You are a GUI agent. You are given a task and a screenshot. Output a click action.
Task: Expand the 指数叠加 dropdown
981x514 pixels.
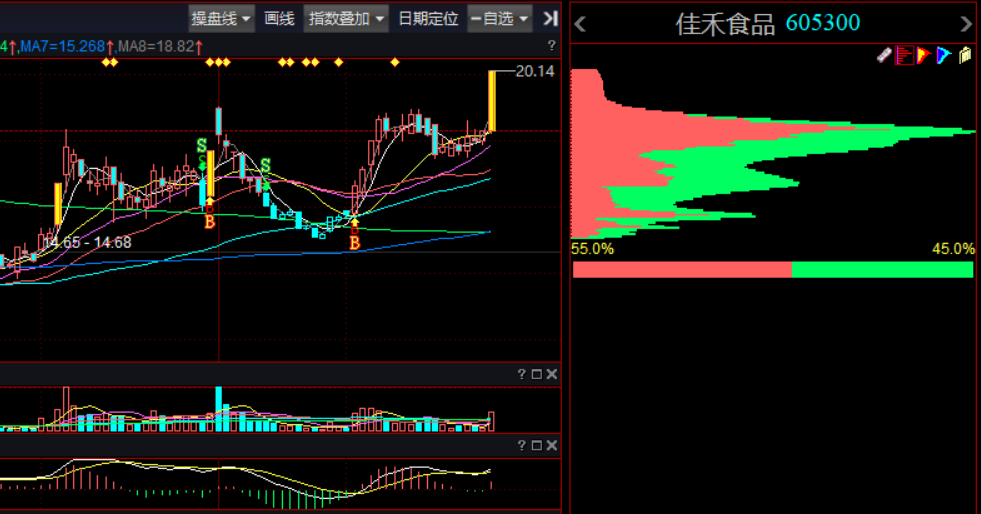(x=345, y=18)
